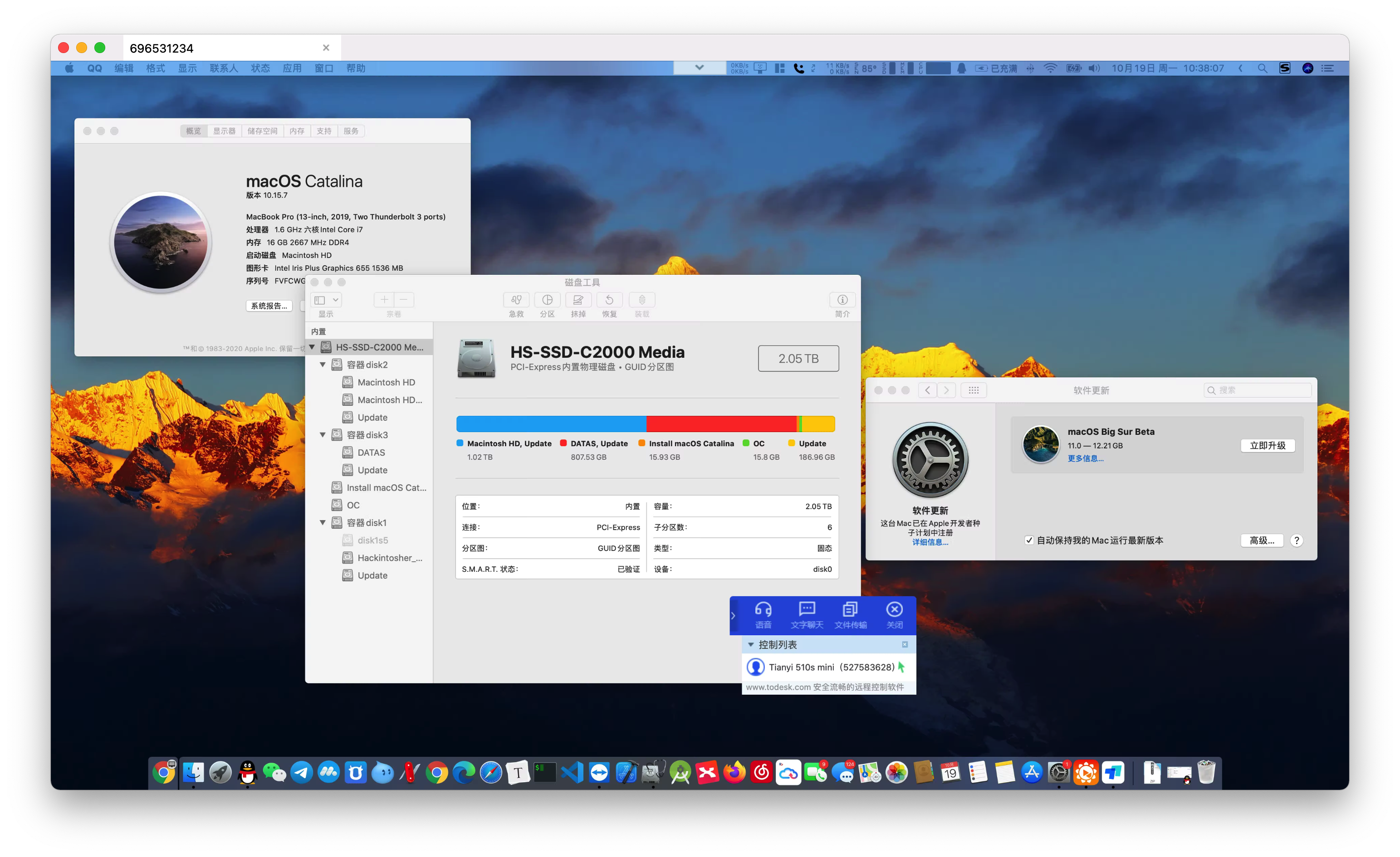This screenshot has width=1400, height=857.
Task: Open the Contacts (联系人) menu
Action: pyautogui.click(x=224, y=68)
